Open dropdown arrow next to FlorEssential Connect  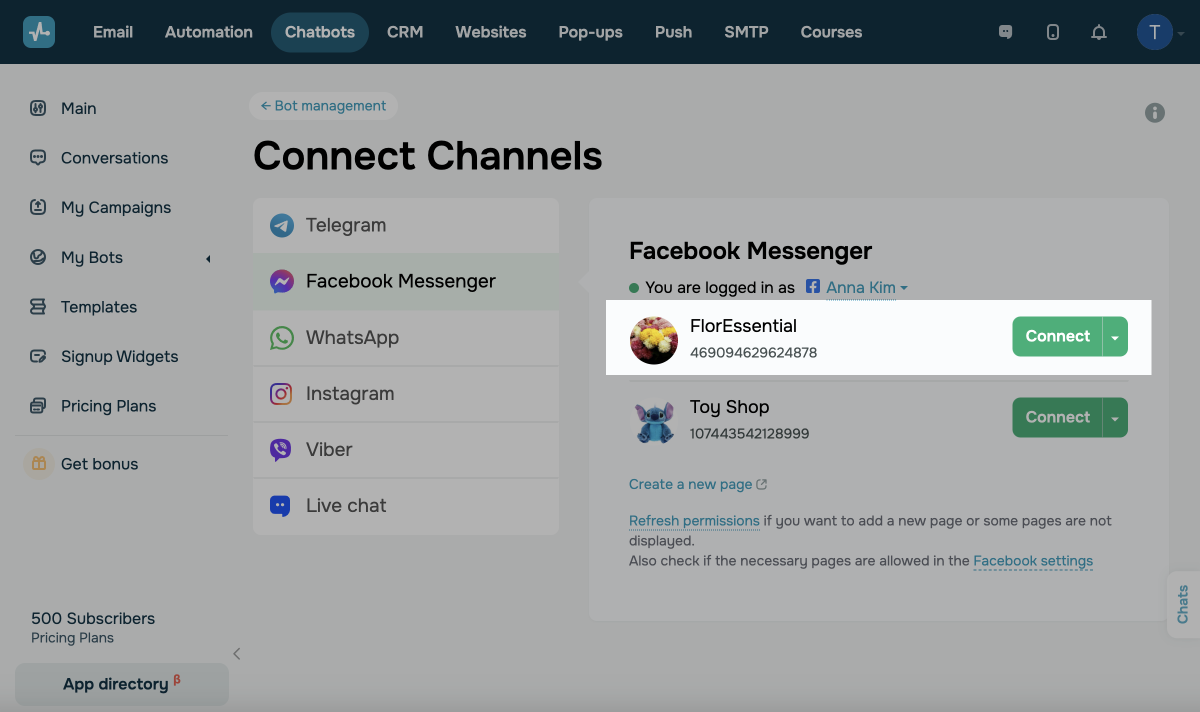[1115, 337]
